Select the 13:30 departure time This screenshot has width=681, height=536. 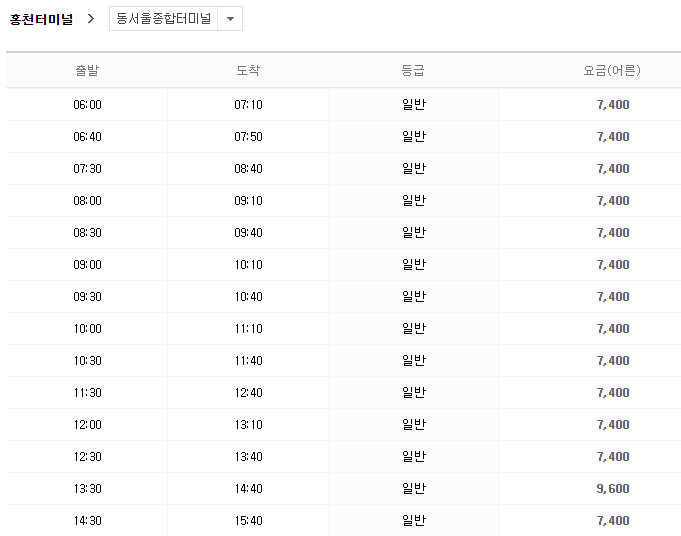(x=87, y=489)
